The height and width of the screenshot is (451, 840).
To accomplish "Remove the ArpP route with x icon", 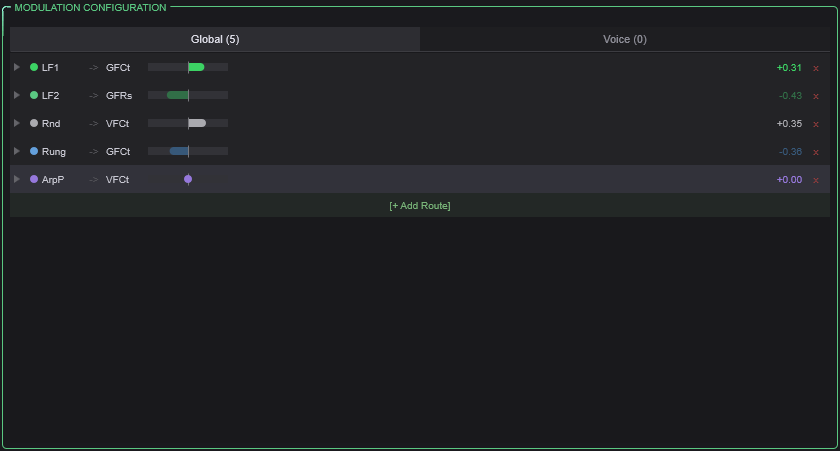I will coord(816,180).
